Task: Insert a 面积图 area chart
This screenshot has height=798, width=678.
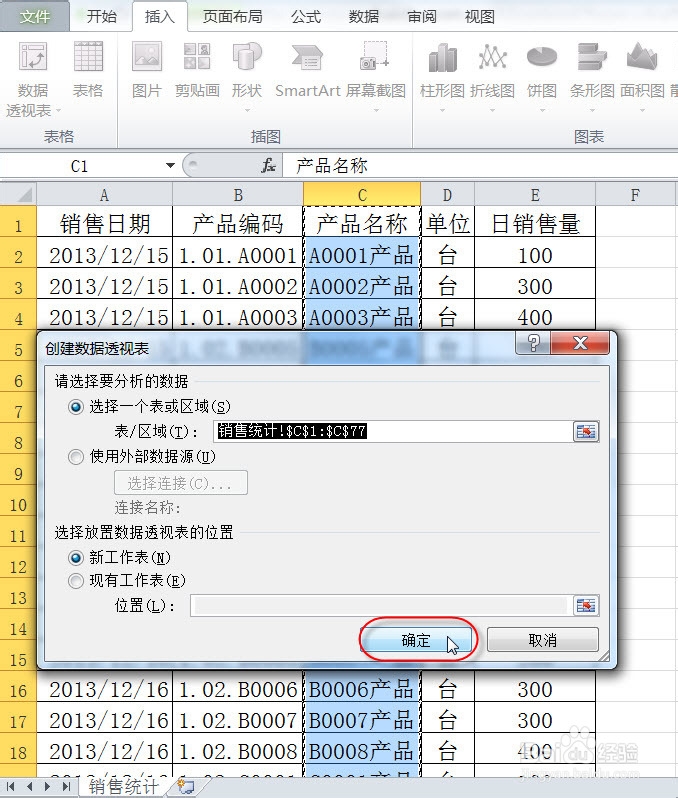Action: [642, 76]
